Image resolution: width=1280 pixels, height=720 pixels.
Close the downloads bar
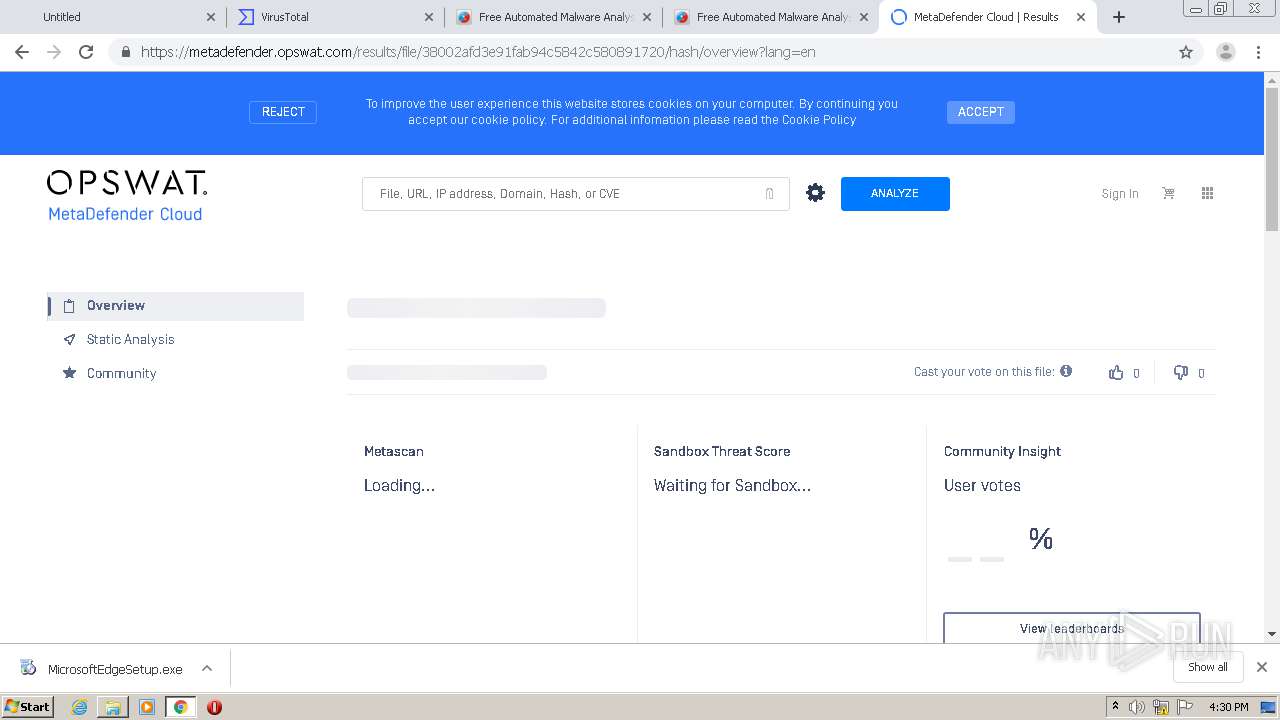point(1262,667)
